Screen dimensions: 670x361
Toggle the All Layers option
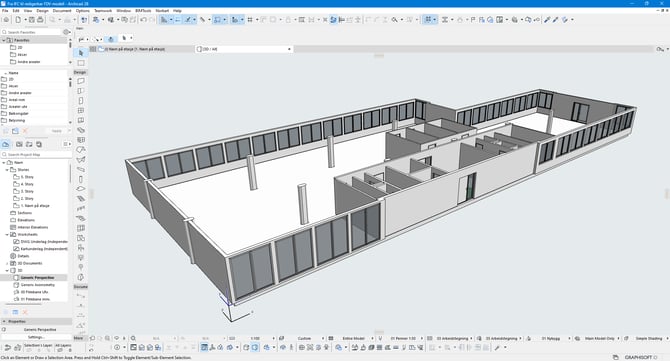pyautogui.click(x=63, y=345)
